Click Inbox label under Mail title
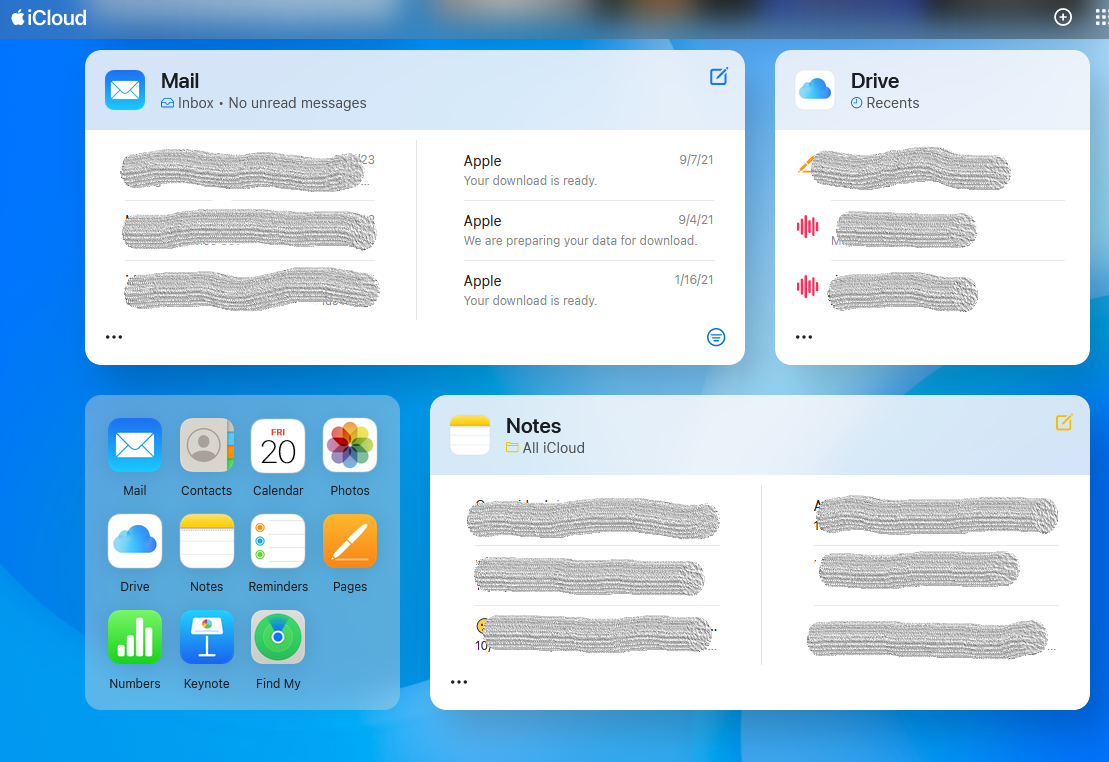 point(195,103)
